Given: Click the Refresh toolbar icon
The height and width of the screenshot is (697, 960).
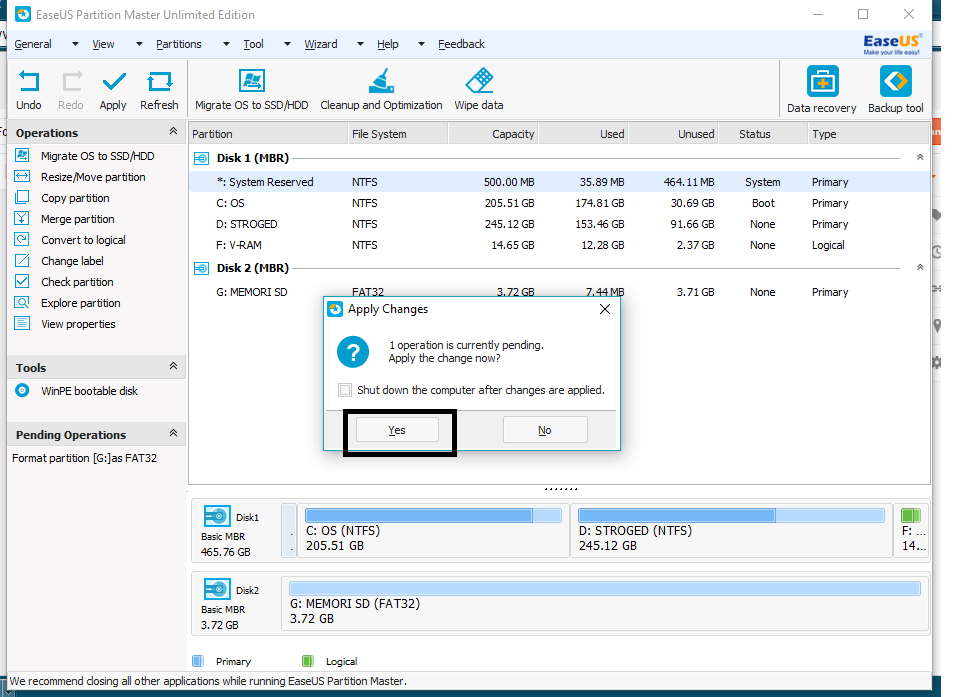Looking at the screenshot, I should point(159,81).
